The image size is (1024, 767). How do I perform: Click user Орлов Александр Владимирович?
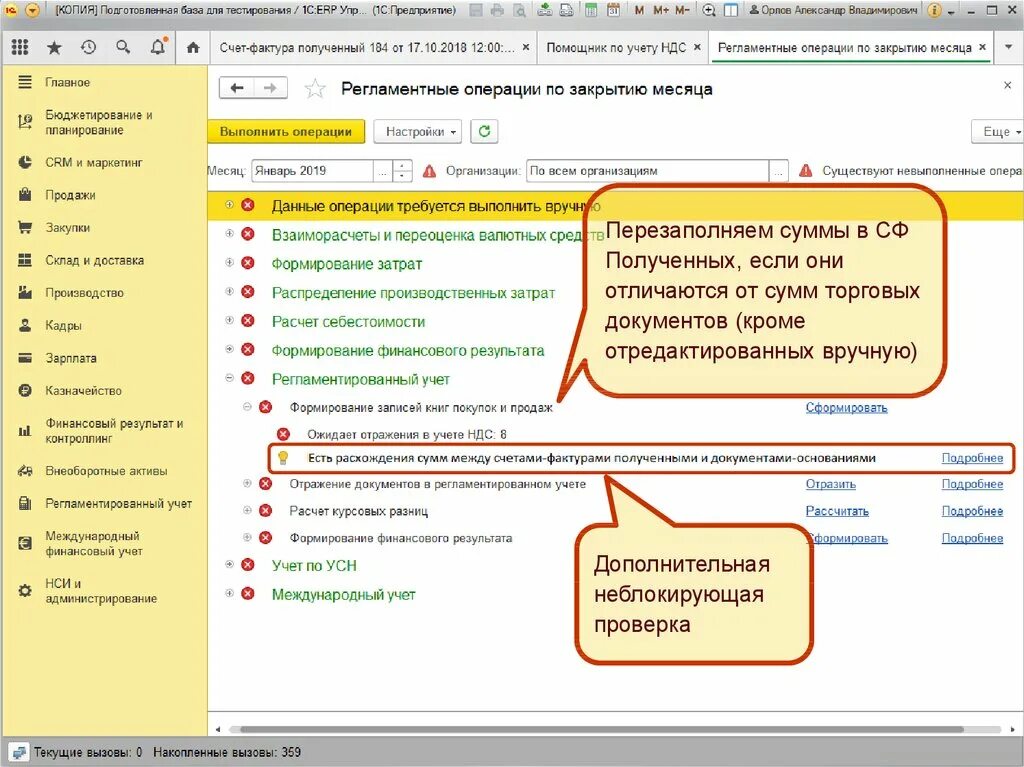pos(833,10)
